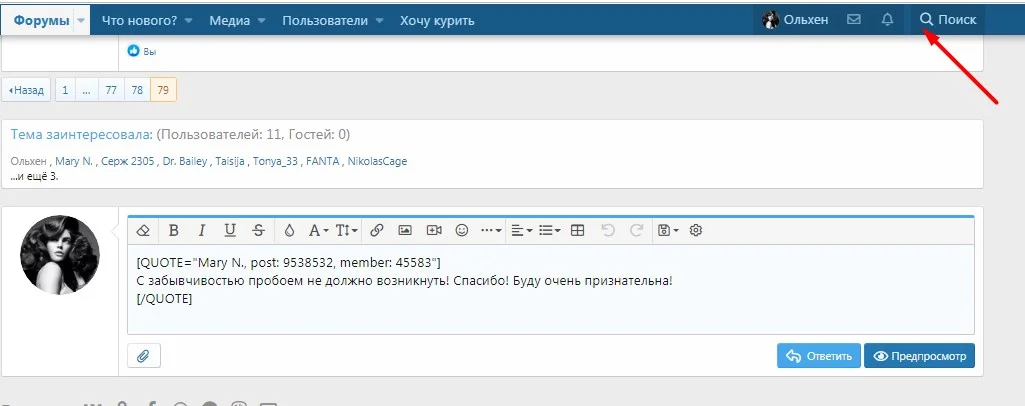The image size is (1025, 406).
Task: Open NikolasCage user profile
Action: tap(377, 161)
